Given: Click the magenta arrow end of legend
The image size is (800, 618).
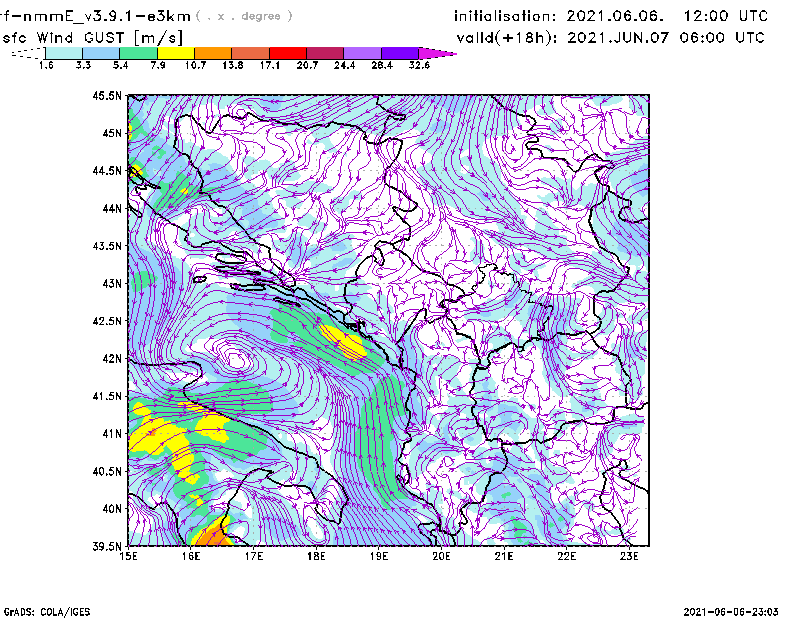Looking at the screenshot, I should 437,53.
